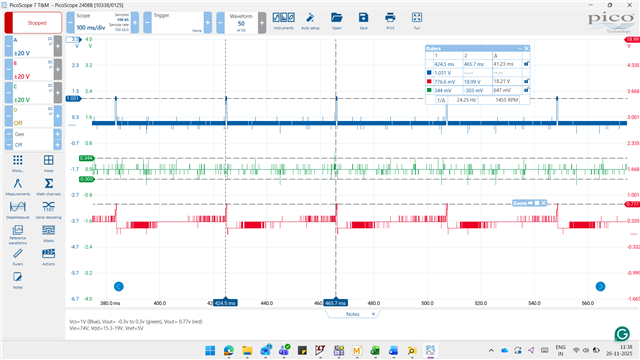The height and width of the screenshot is (360, 640).
Task: Expand Channel D options with plus button
Action: point(58,116)
